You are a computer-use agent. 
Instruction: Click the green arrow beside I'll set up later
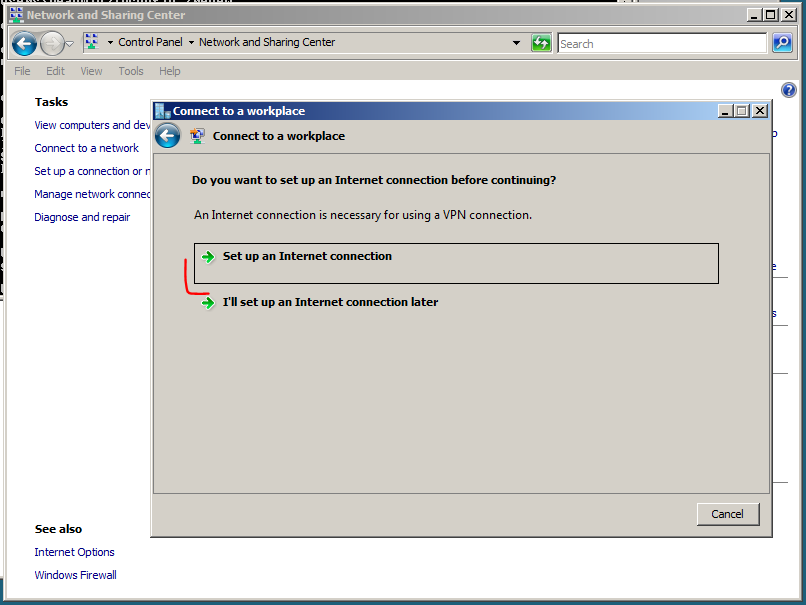tap(208, 303)
